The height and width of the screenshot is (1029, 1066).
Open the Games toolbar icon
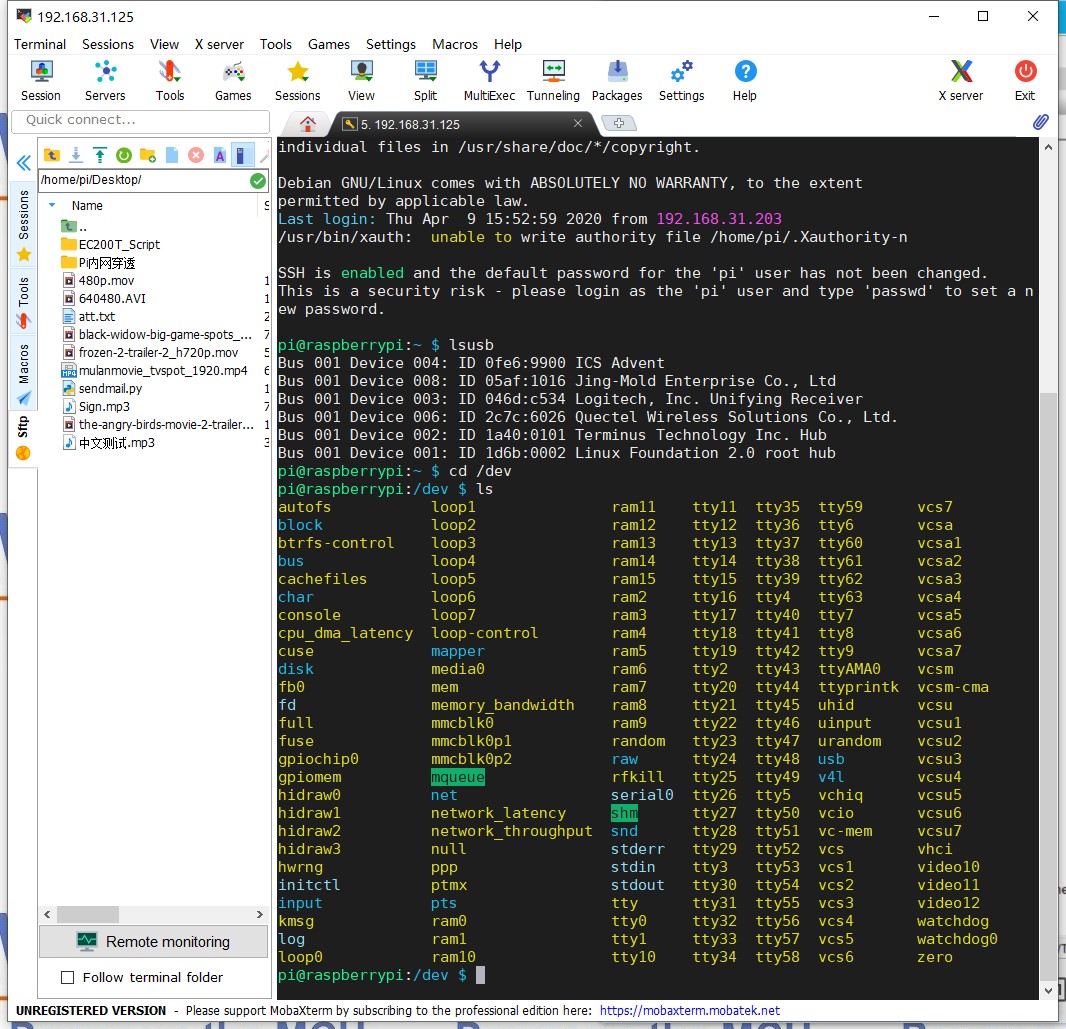point(233,80)
